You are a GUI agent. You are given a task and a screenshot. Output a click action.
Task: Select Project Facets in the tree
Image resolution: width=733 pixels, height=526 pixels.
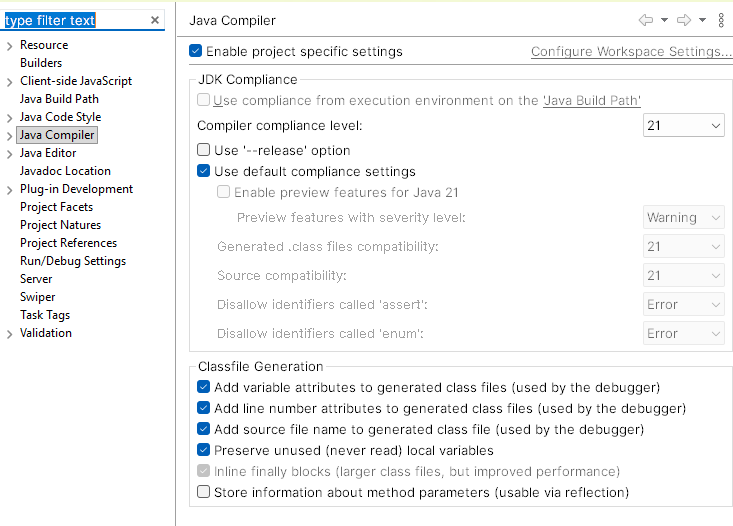coord(56,207)
